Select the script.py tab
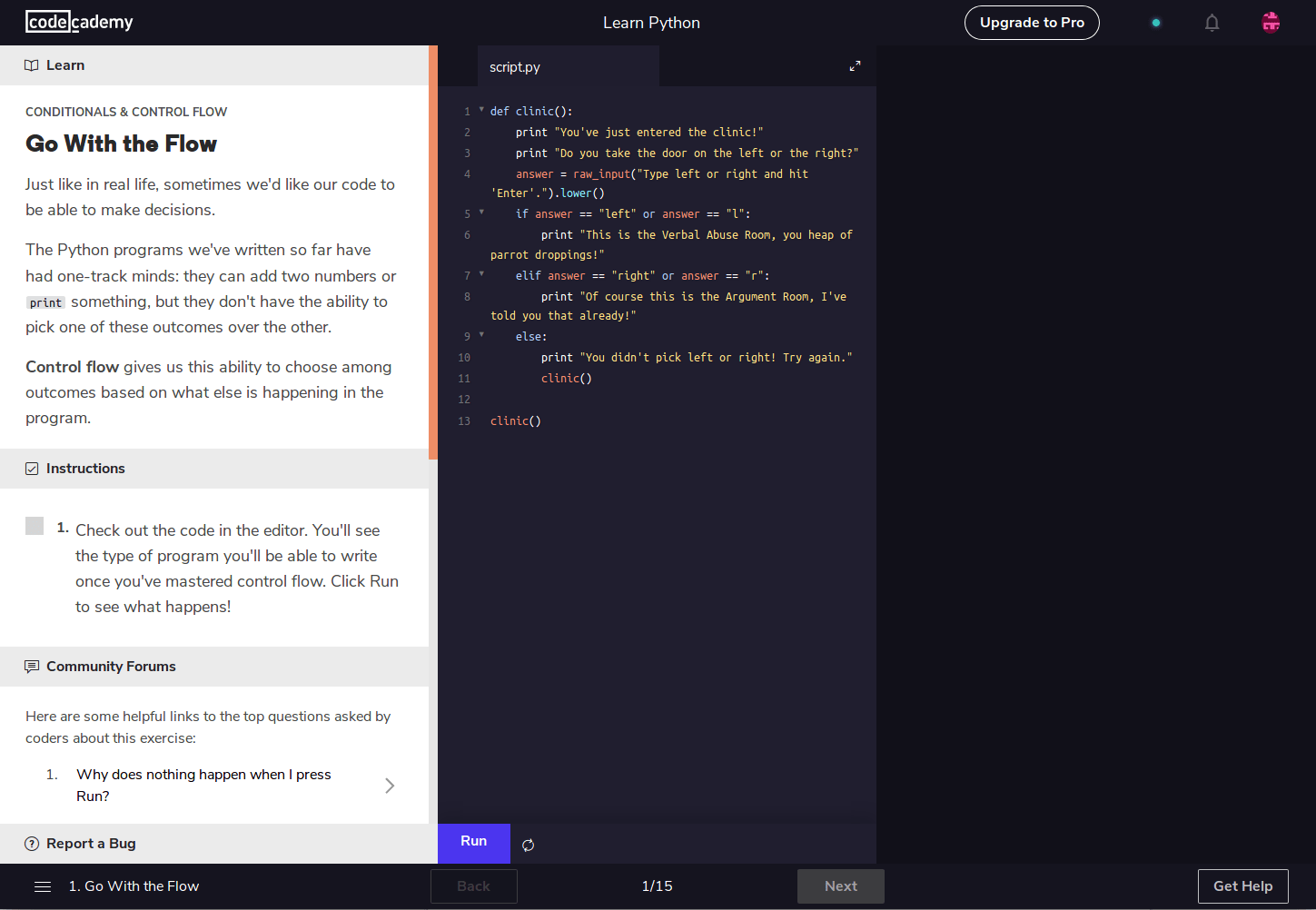The width and height of the screenshot is (1316, 910). tap(569, 66)
